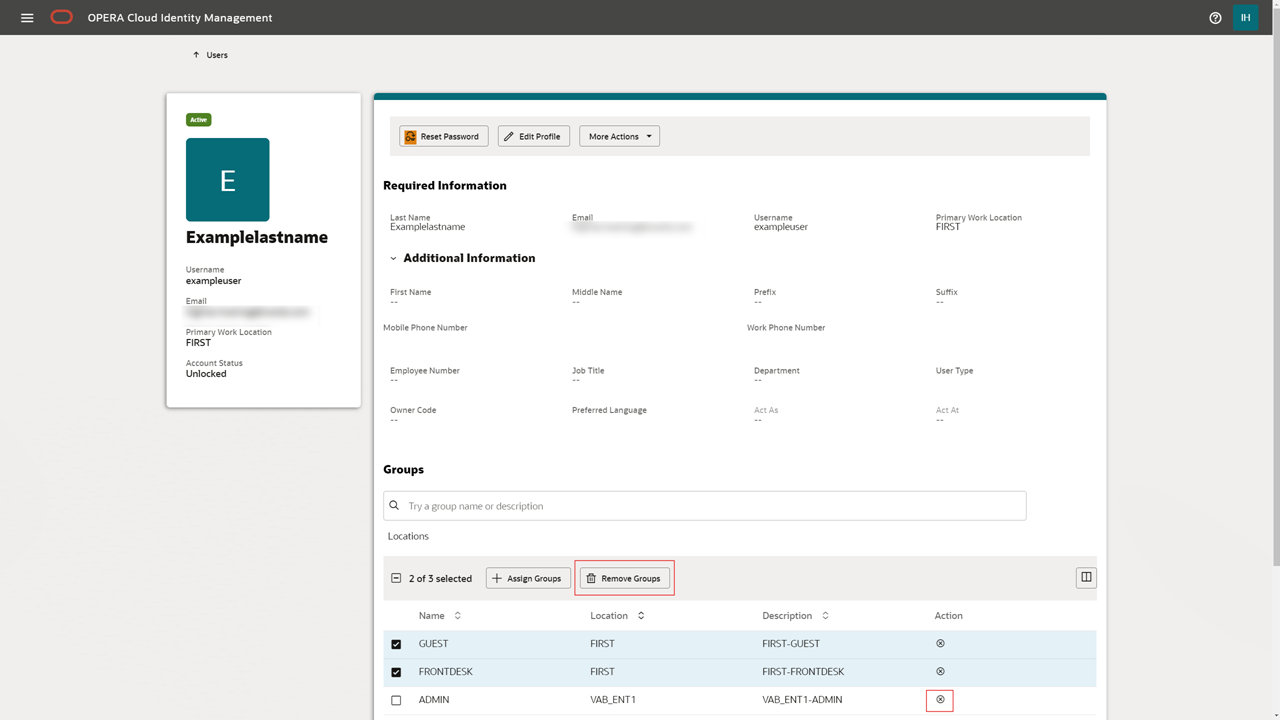Image resolution: width=1280 pixels, height=720 pixels.
Task: Click the search magnifier in the Groups field
Action: point(393,505)
